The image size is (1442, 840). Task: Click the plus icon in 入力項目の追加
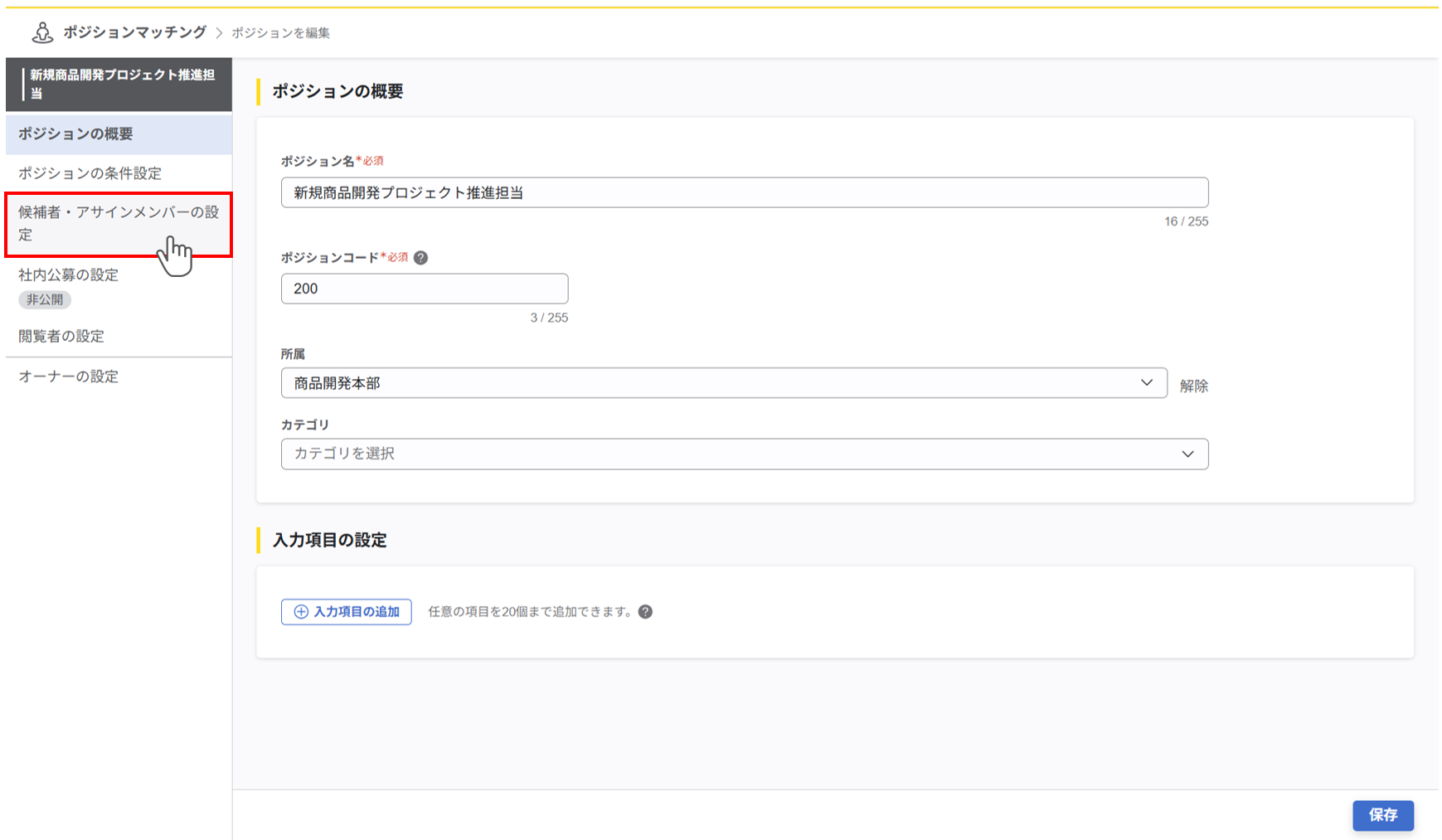coord(301,612)
